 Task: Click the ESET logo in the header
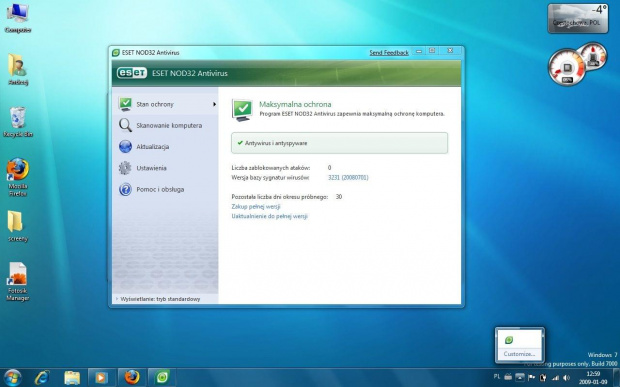[x=132, y=73]
